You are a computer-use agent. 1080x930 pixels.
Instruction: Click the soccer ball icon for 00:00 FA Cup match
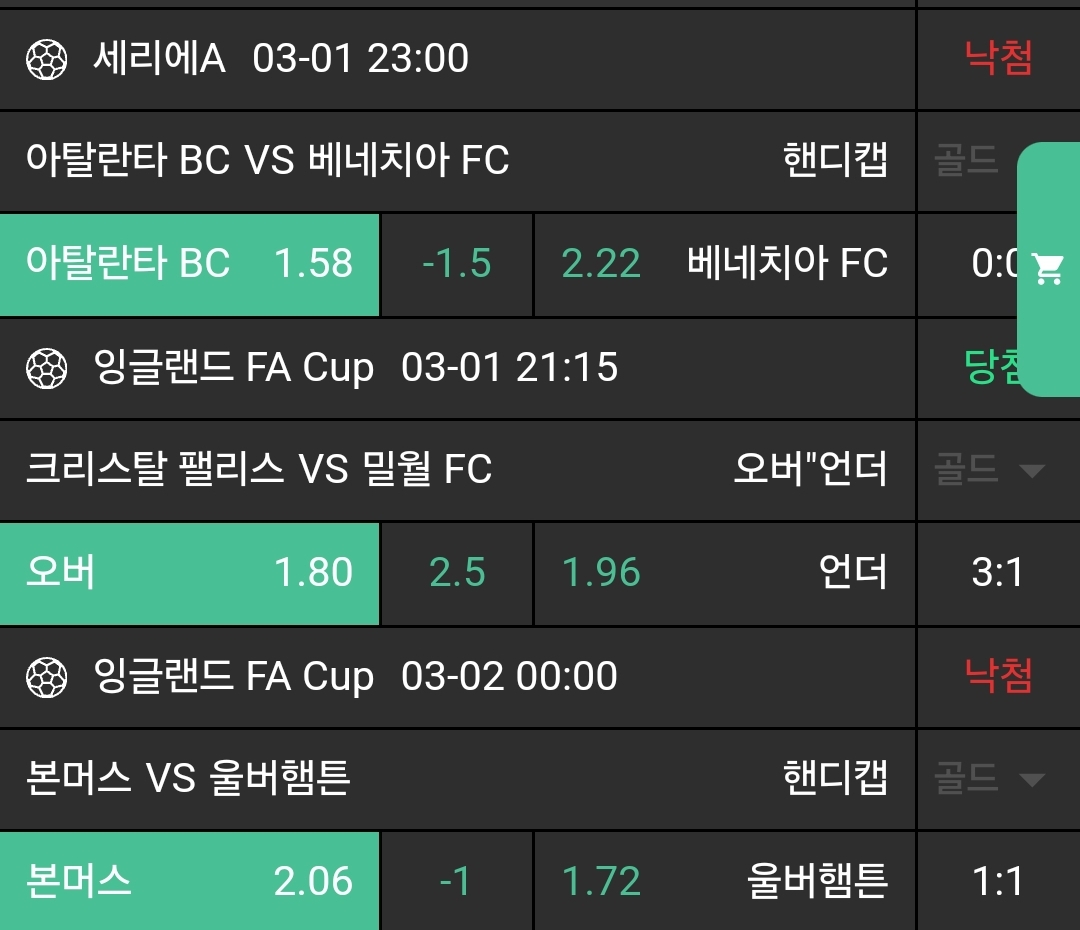(46, 678)
